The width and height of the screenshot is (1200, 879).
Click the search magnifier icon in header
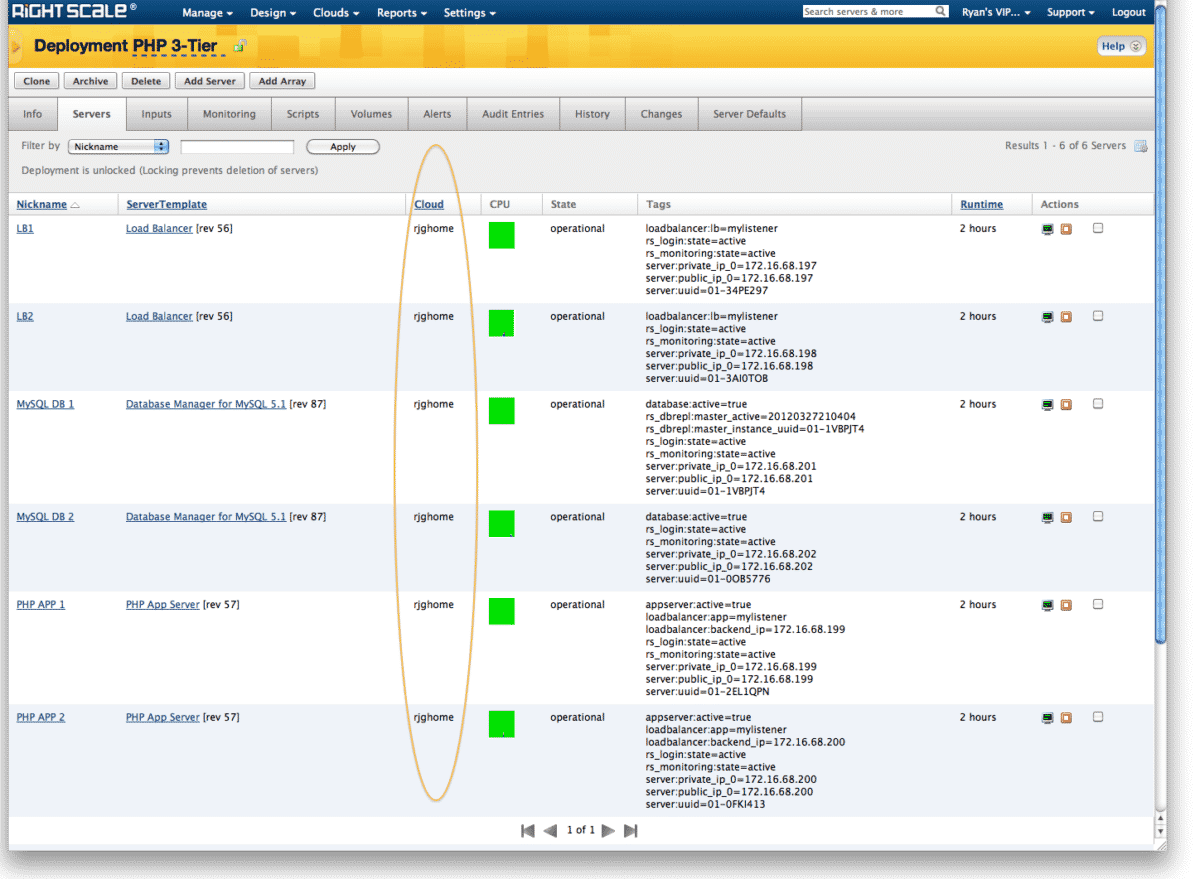(x=940, y=12)
